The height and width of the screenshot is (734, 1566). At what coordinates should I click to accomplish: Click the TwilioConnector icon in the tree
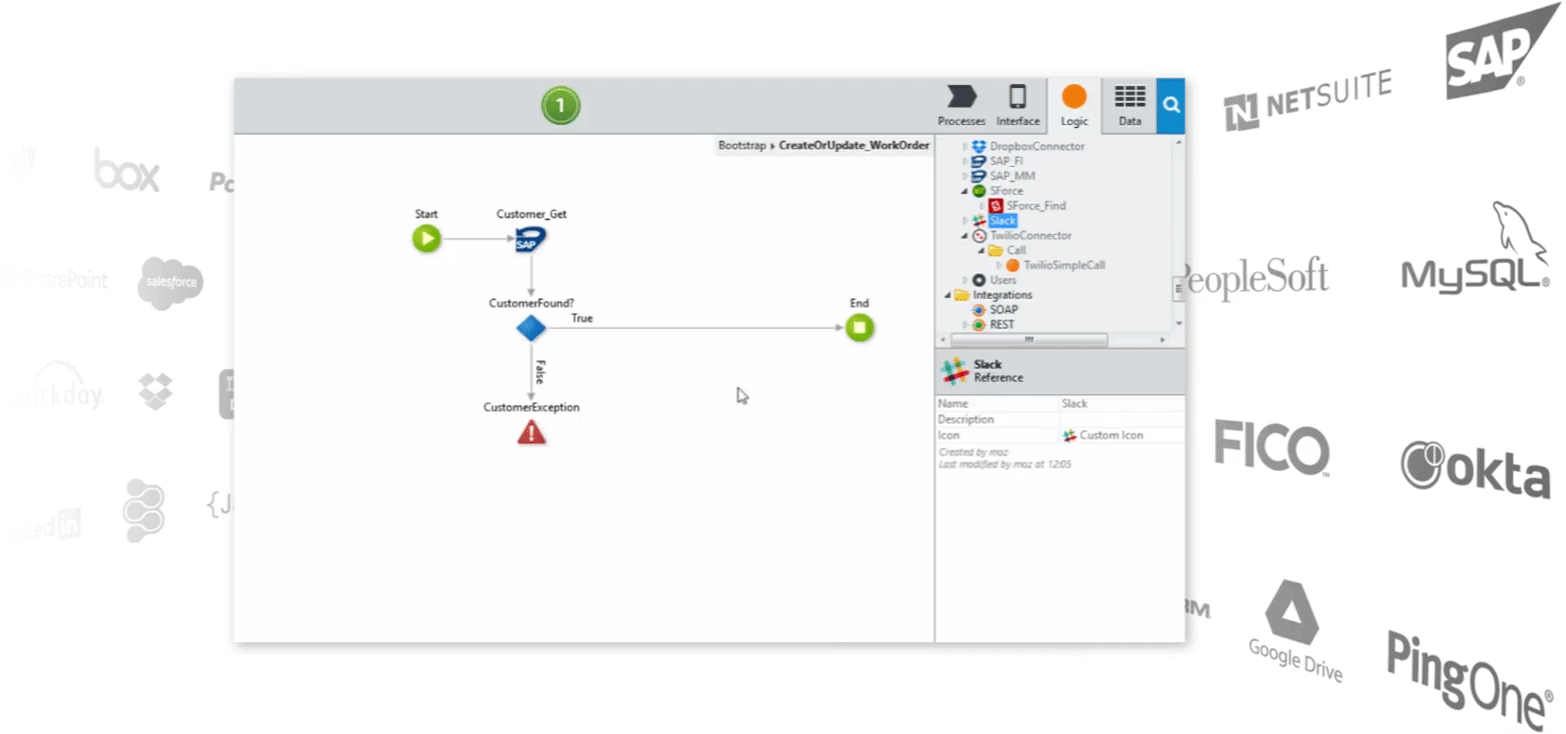pyautogui.click(x=979, y=235)
